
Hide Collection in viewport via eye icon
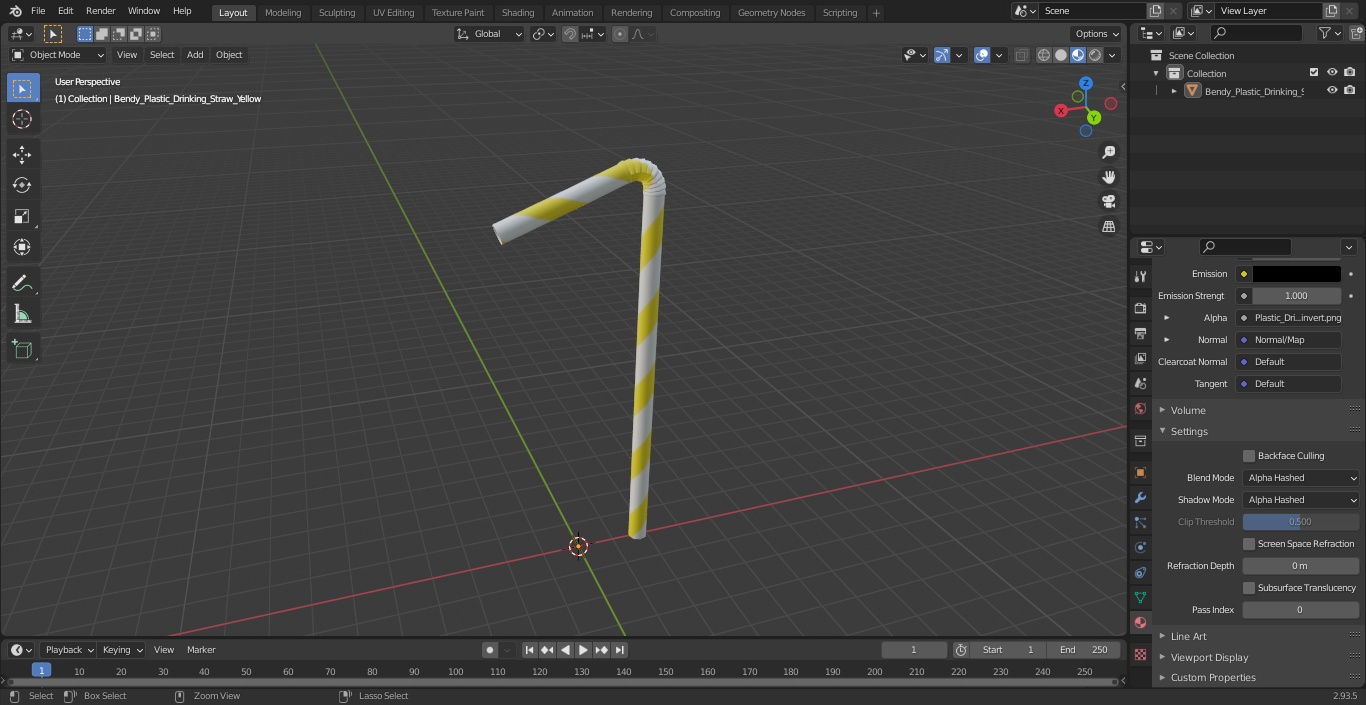(x=1332, y=73)
